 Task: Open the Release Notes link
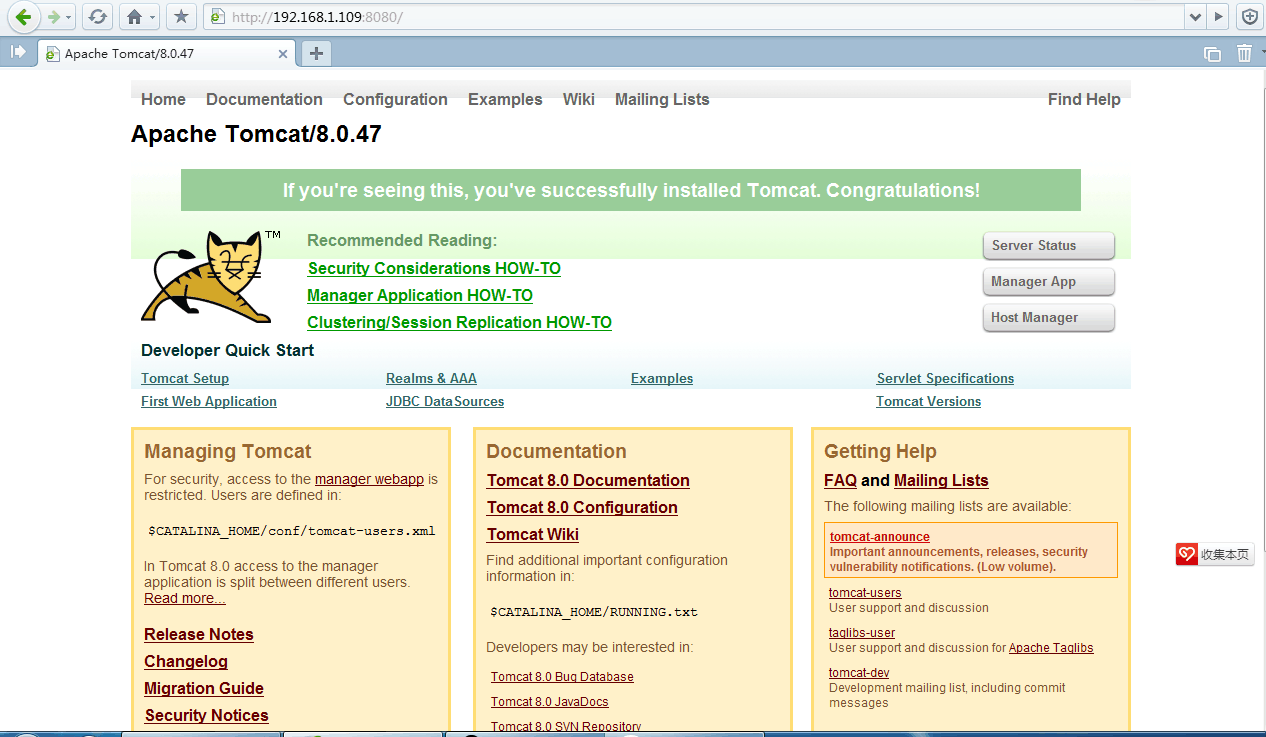click(199, 634)
